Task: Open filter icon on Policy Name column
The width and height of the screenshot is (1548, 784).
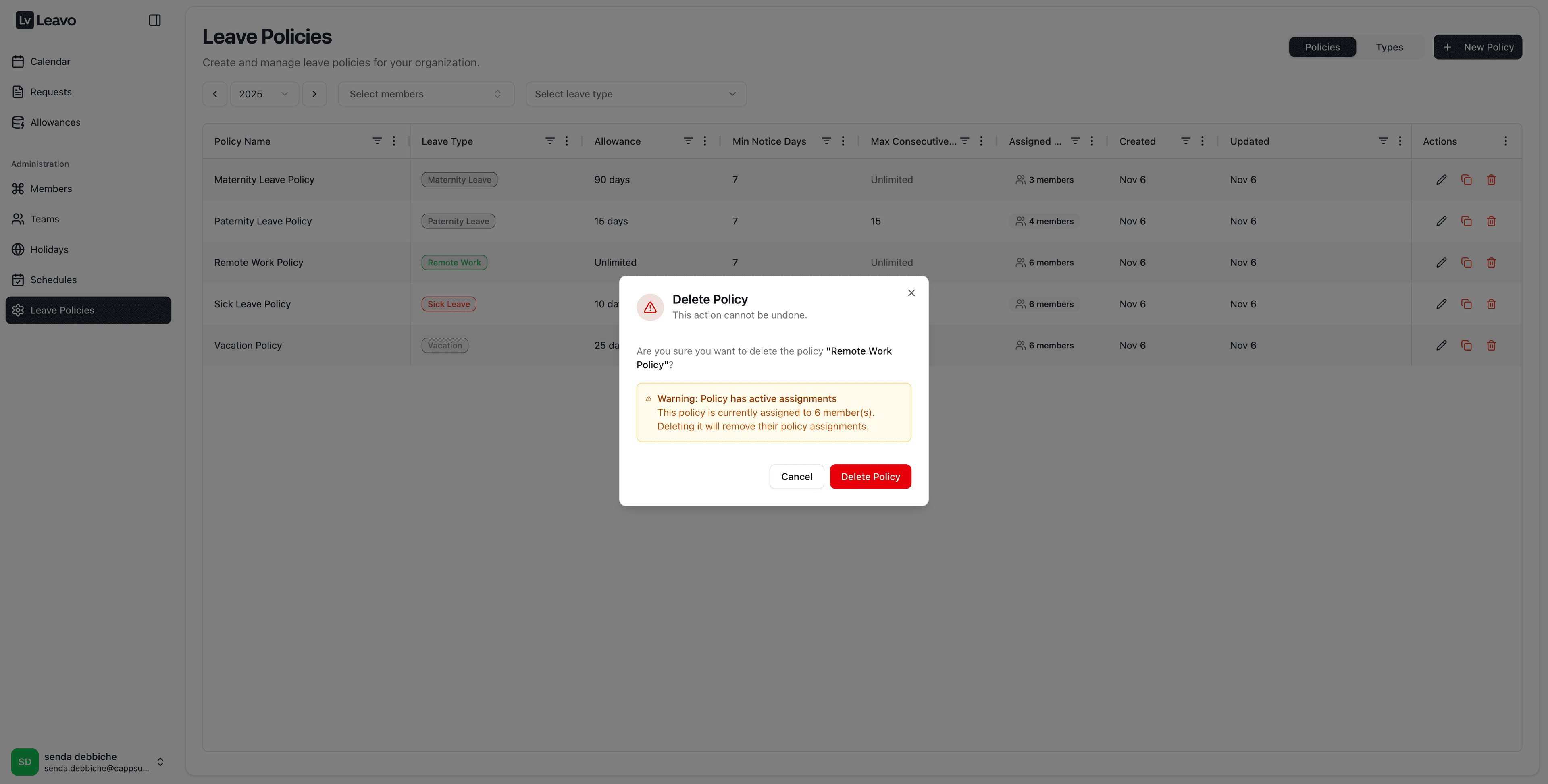Action: 377,141
